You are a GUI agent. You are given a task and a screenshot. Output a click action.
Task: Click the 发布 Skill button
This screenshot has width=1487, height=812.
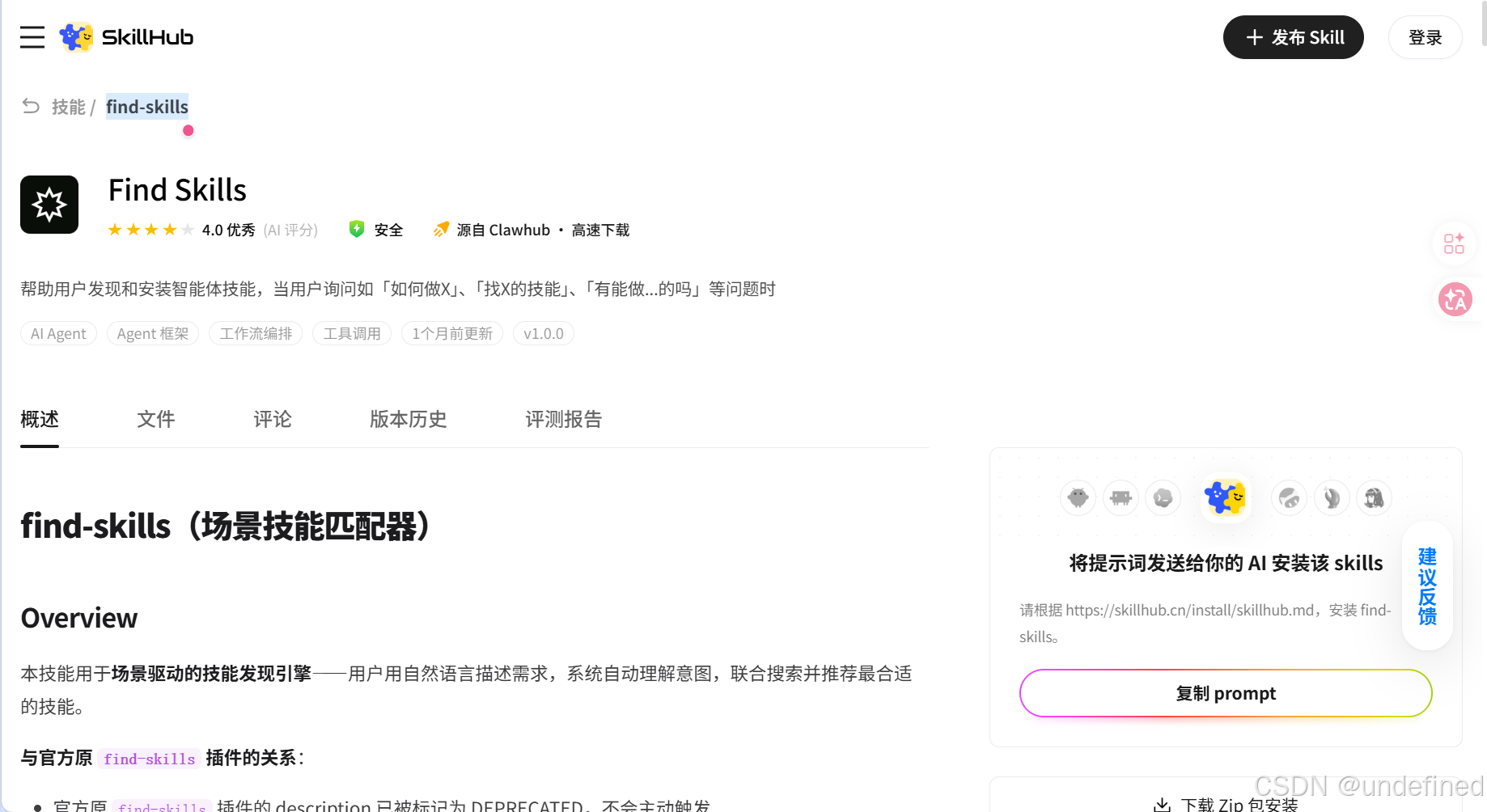coord(1294,37)
